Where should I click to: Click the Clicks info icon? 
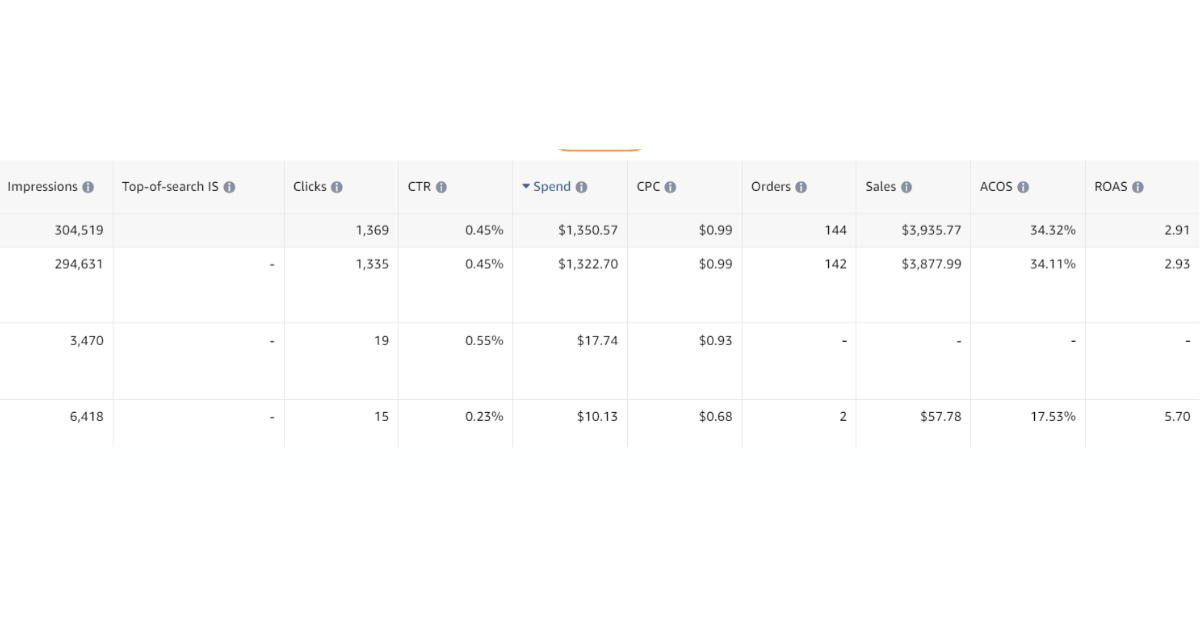coord(338,186)
